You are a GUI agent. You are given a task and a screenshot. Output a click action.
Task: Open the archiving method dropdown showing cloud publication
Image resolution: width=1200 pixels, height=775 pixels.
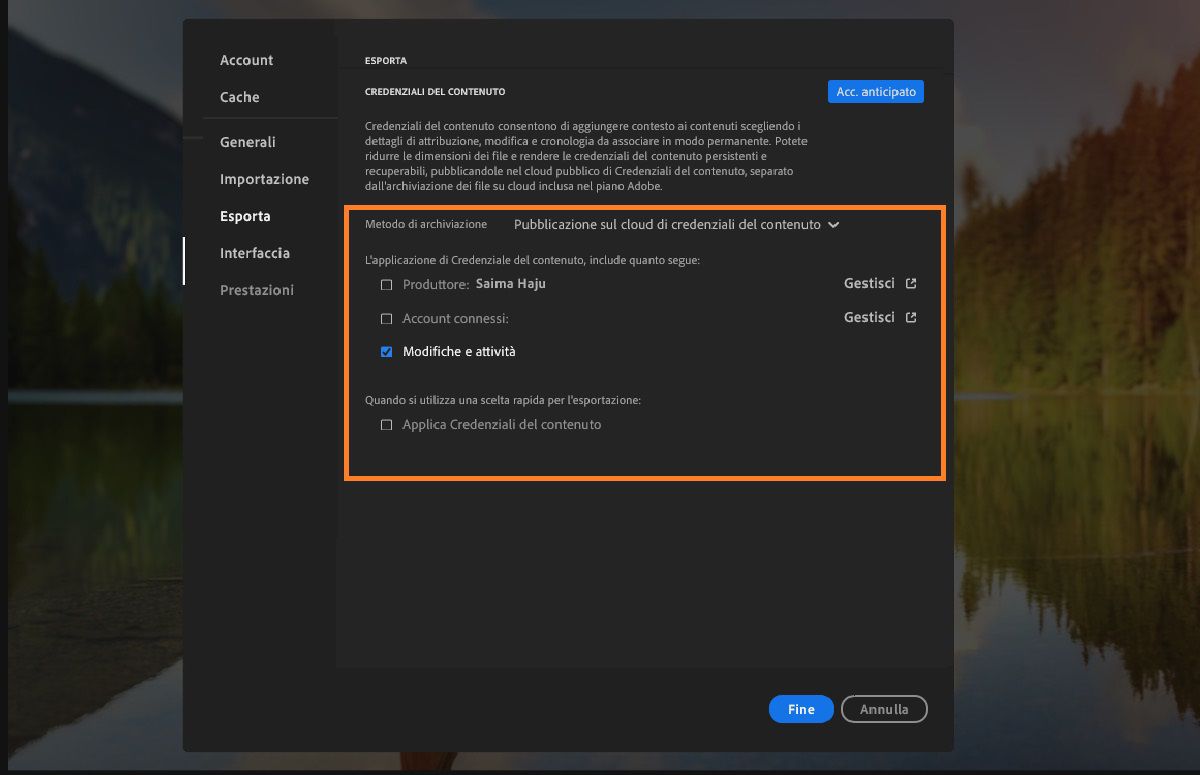pyautogui.click(x=674, y=224)
